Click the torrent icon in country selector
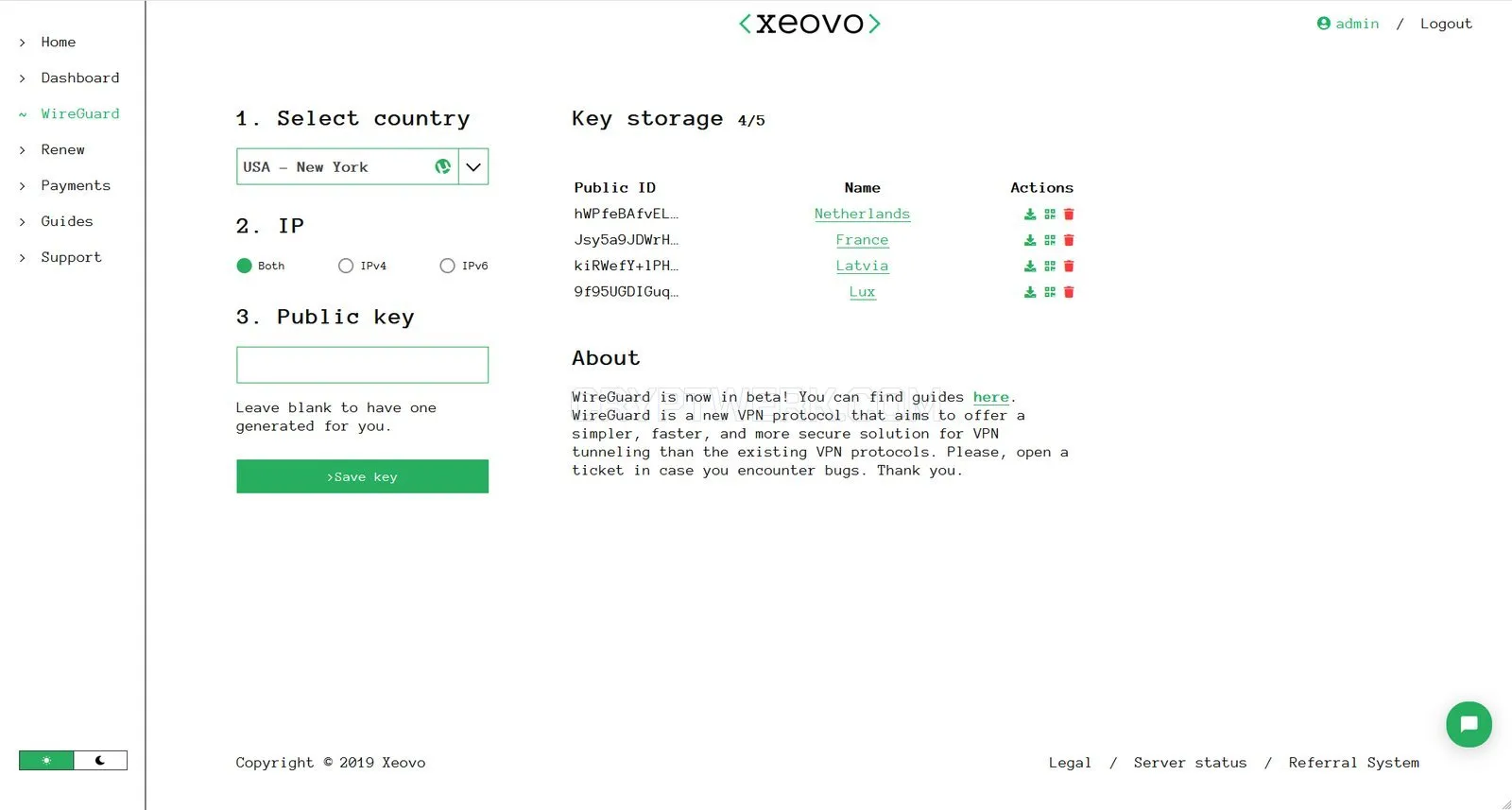Viewport: 1512px width, 810px height. 442,166
